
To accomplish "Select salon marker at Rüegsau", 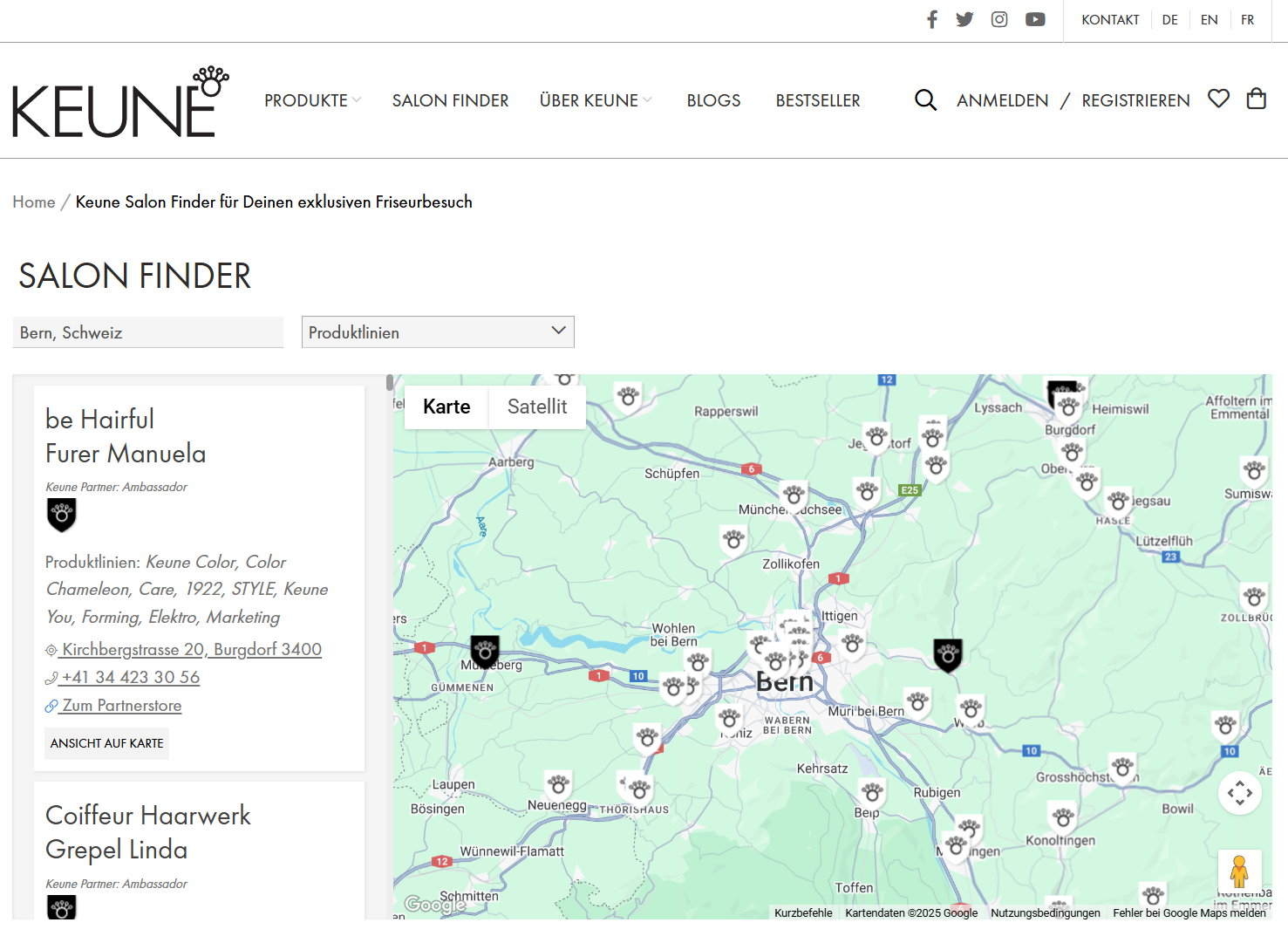I will click(1119, 502).
